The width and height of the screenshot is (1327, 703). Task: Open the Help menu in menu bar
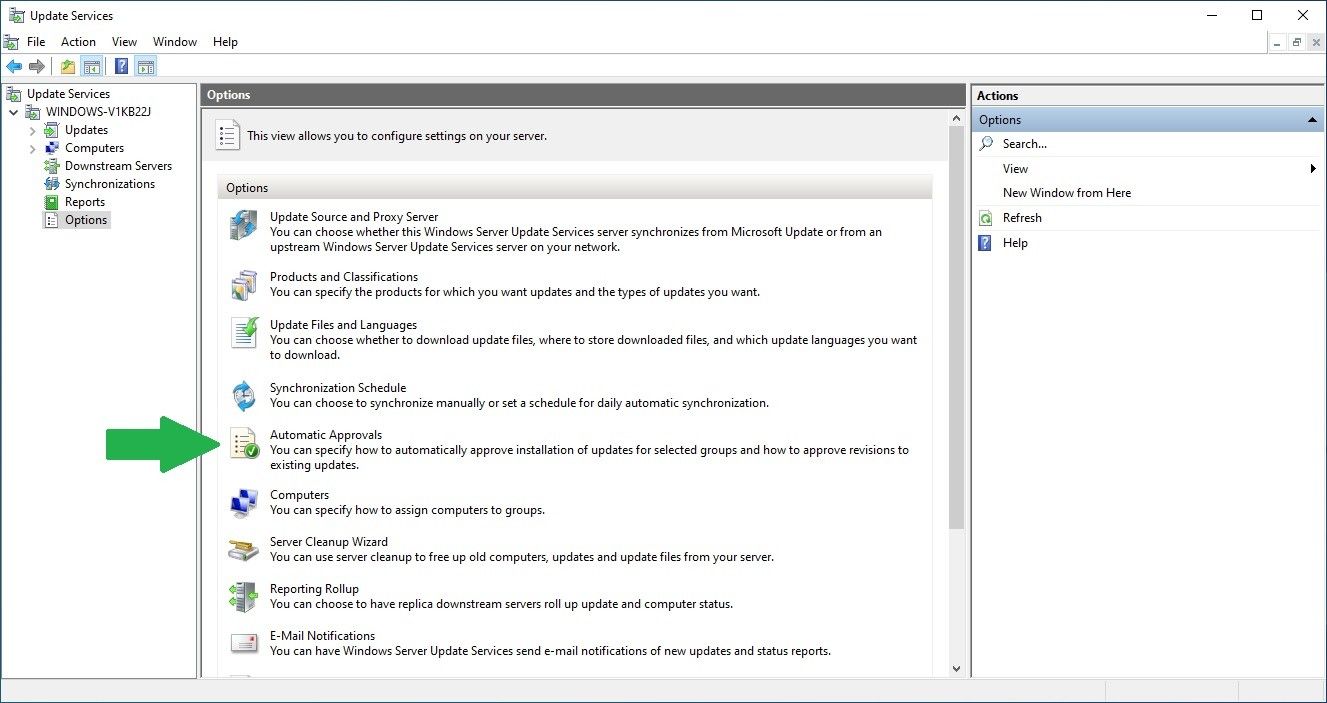tap(225, 42)
